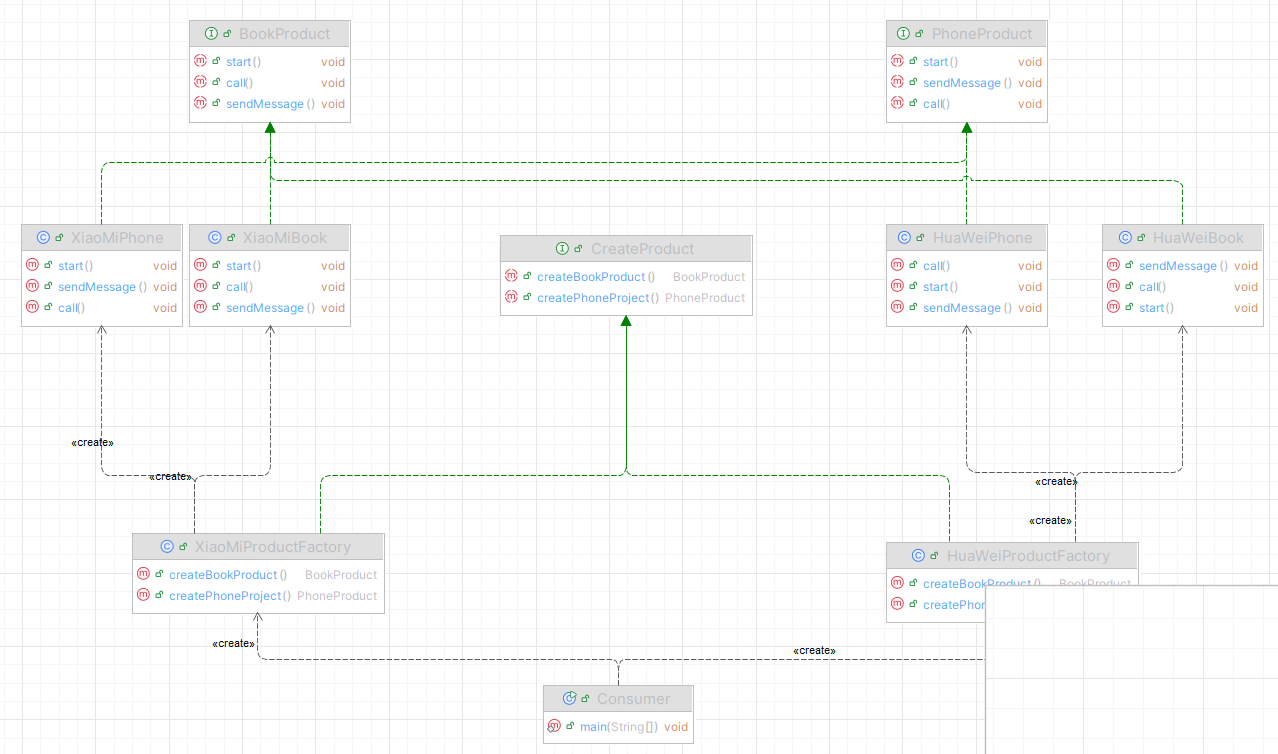Click sendMessage() method name in HuaWeiPhone
This screenshot has height=754, width=1278.
pyautogui.click(x=967, y=308)
